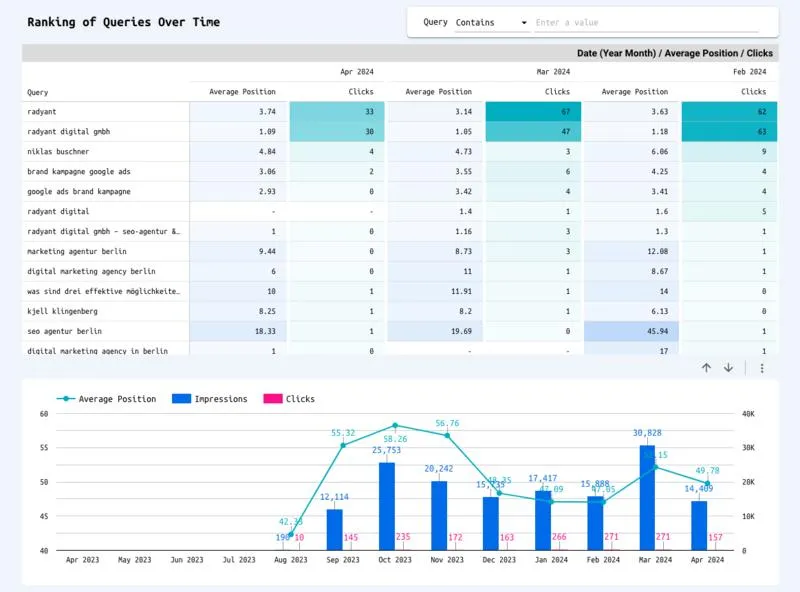Open the Contains condition dropdown
This screenshot has height=592, width=800.
point(491,22)
